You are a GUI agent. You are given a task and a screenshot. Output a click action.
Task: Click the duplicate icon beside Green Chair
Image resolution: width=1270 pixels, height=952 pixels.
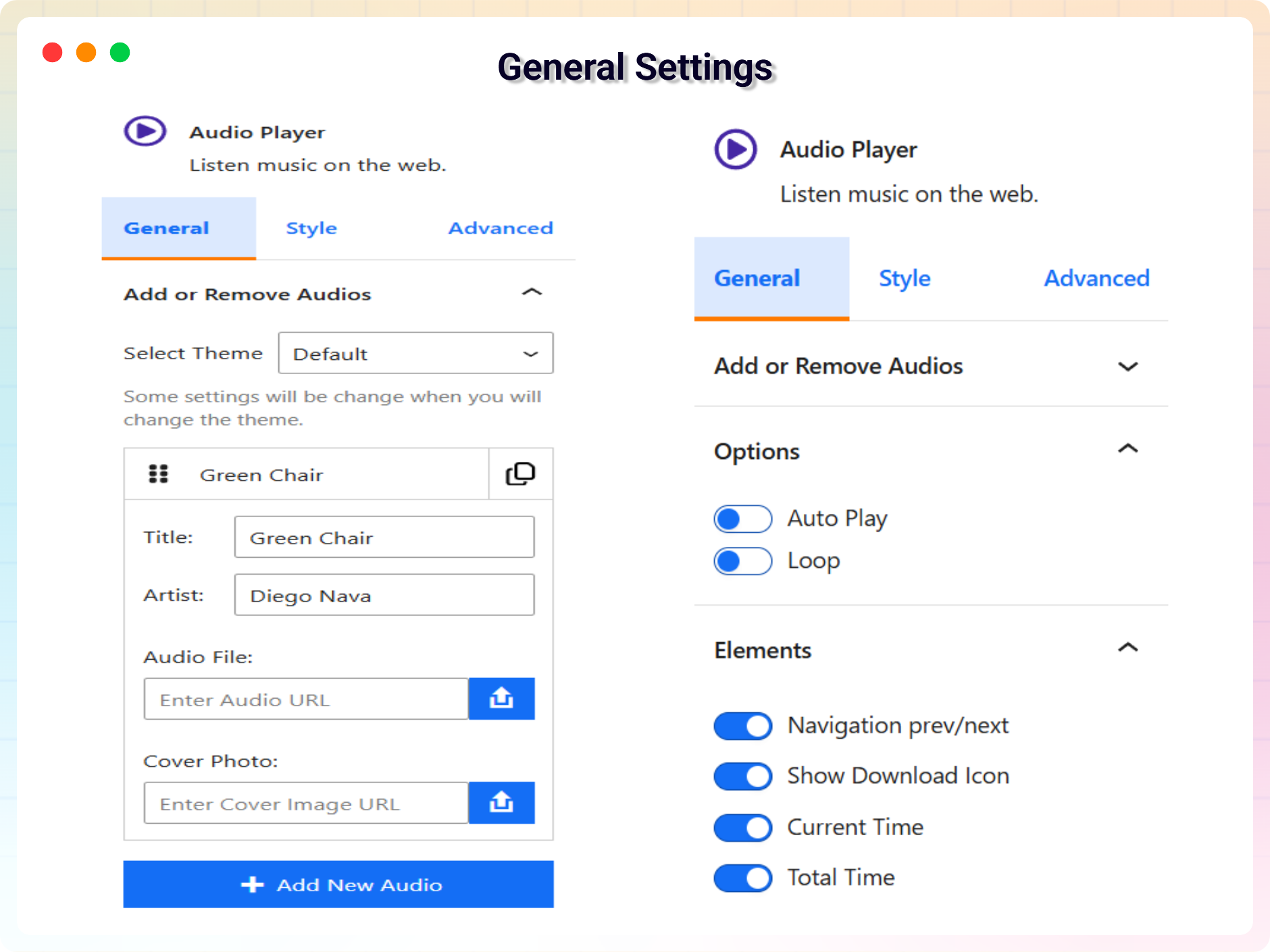coord(520,474)
